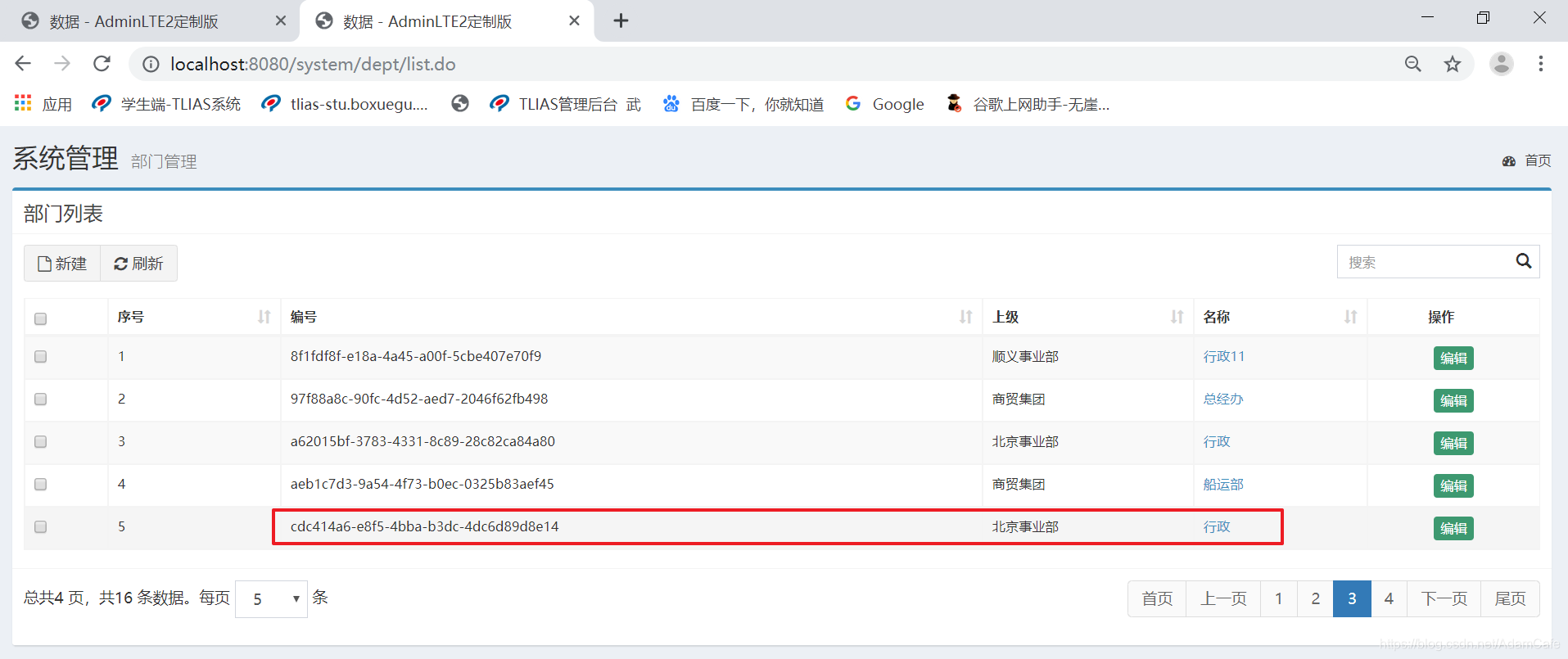This screenshot has width=1568, height=659.
Task: Click the 上一页 previous-page button
Action: point(1223,598)
